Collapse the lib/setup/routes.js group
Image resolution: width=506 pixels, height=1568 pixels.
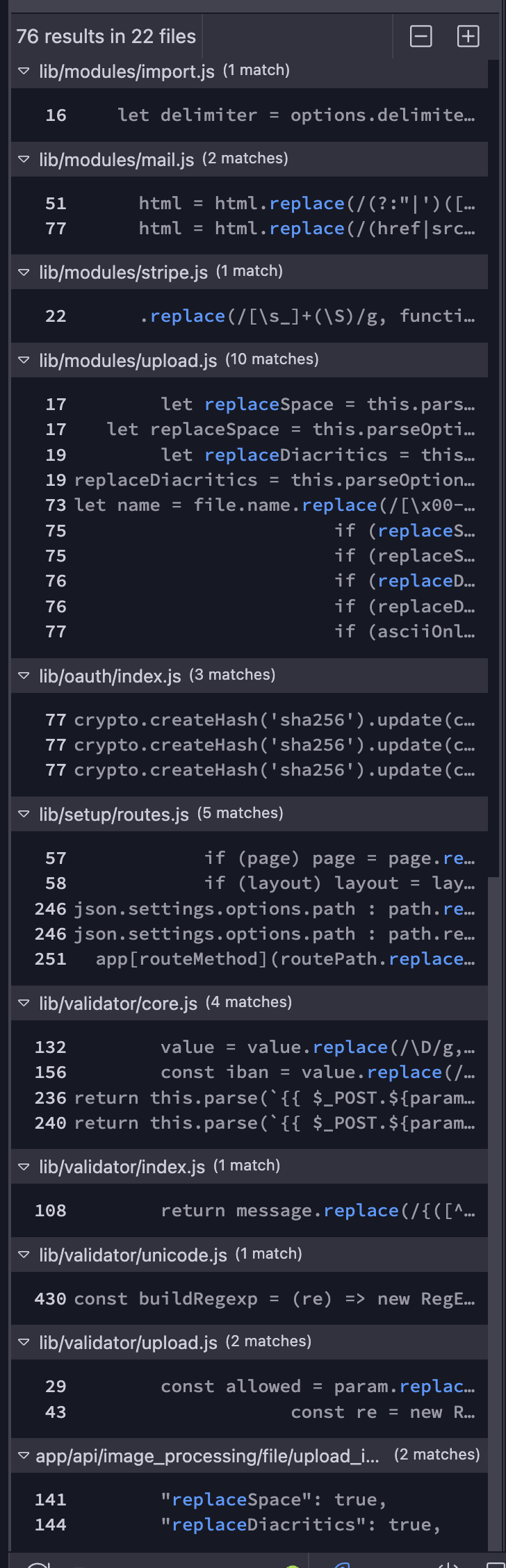click(x=24, y=814)
